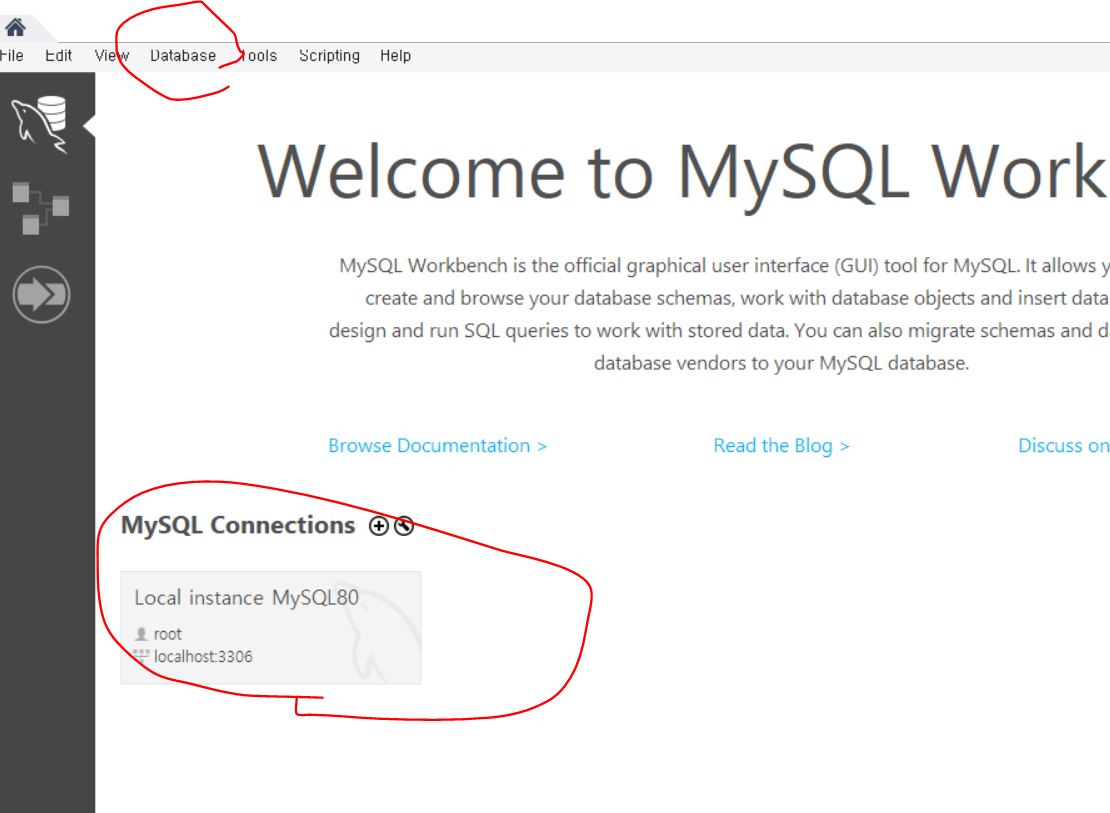The height and width of the screenshot is (813, 1110).
Task: Open the Local instance MySQL80 connection tile
Action: pos(270,627)
